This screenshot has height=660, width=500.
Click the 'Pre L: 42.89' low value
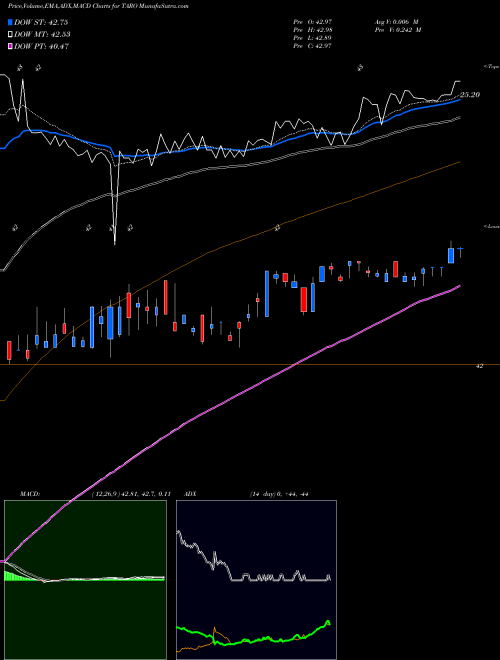pos(313,38)
